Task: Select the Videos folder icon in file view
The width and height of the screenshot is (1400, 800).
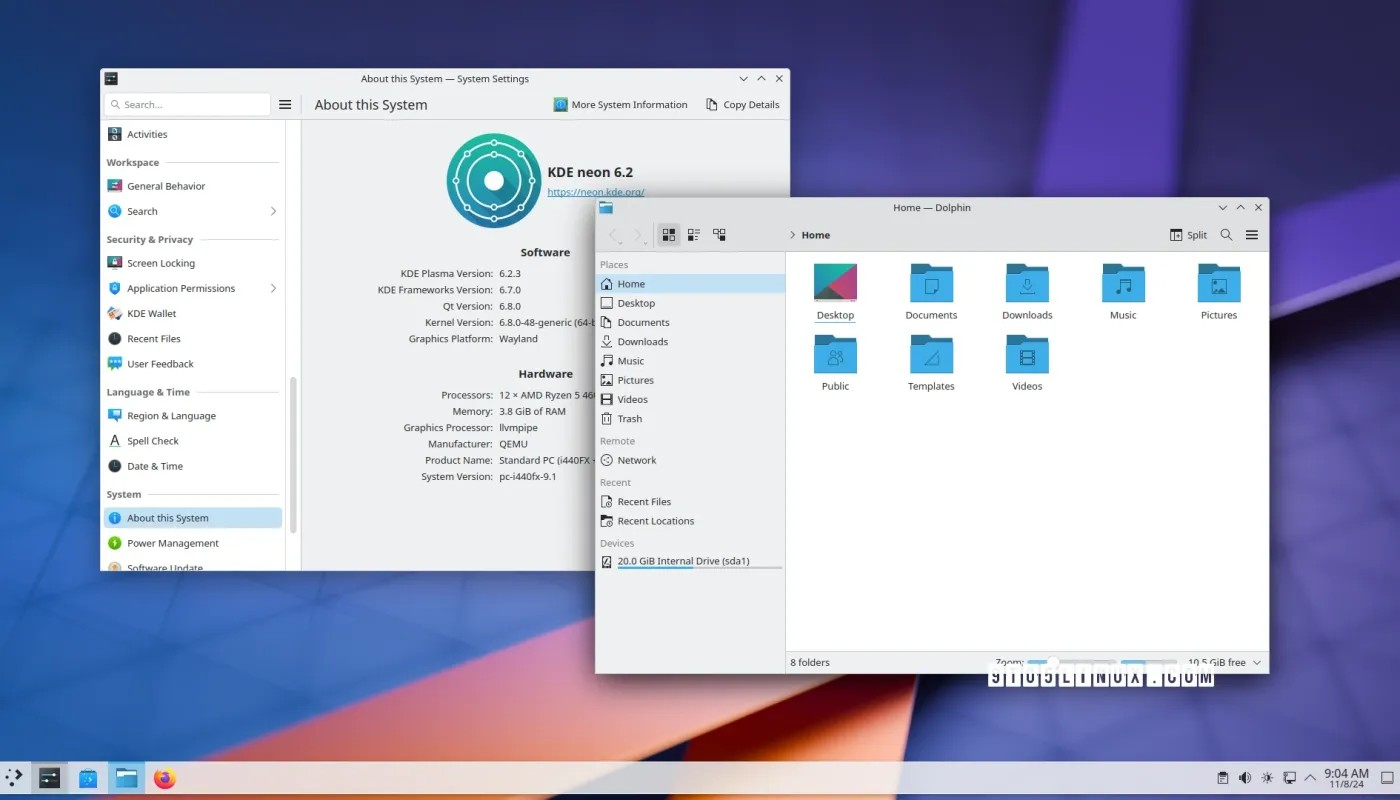Action: click(1027, 354)
